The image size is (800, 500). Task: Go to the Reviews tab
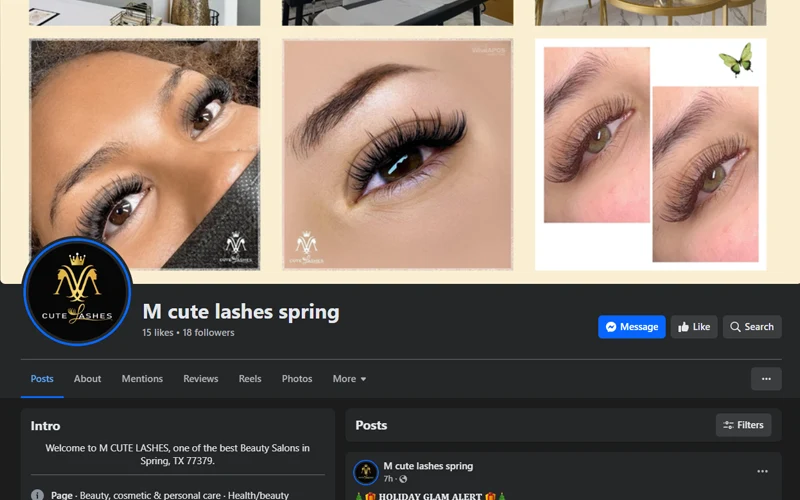click(200, 379)
